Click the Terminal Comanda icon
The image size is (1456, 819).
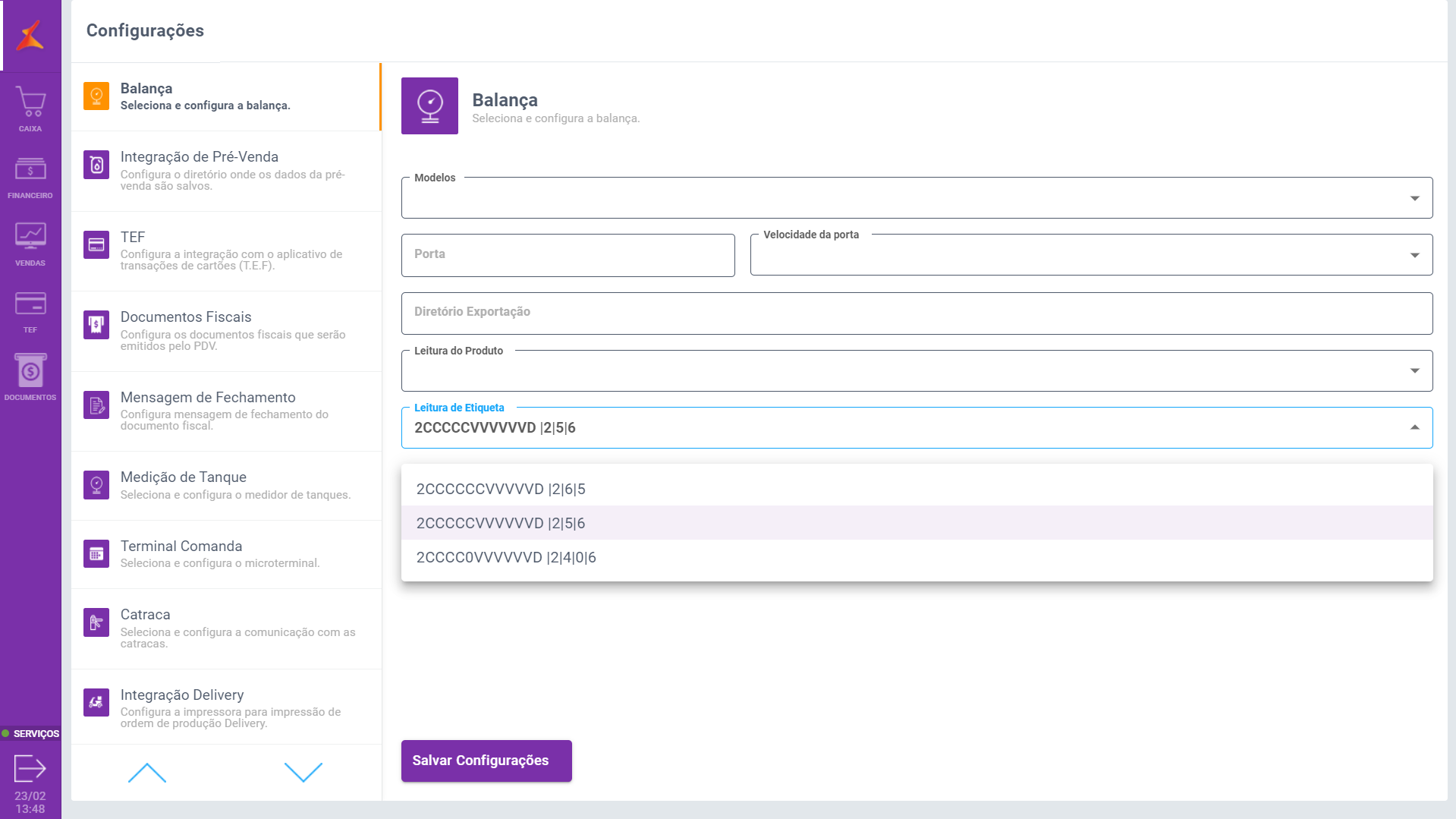(96, 554)
